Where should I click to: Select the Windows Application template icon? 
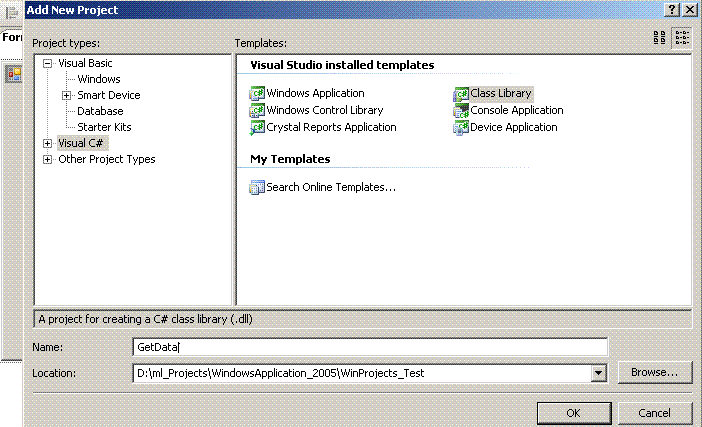click(257, 94)
